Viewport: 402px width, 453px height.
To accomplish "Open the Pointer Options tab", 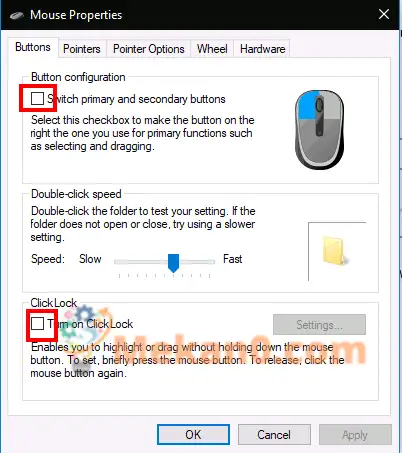I will [149, 49].
